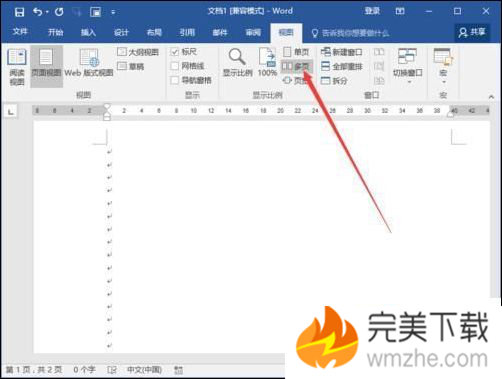502x379 pixels.
Task: Click the right indent ruler marker
Action: [451, 114]
